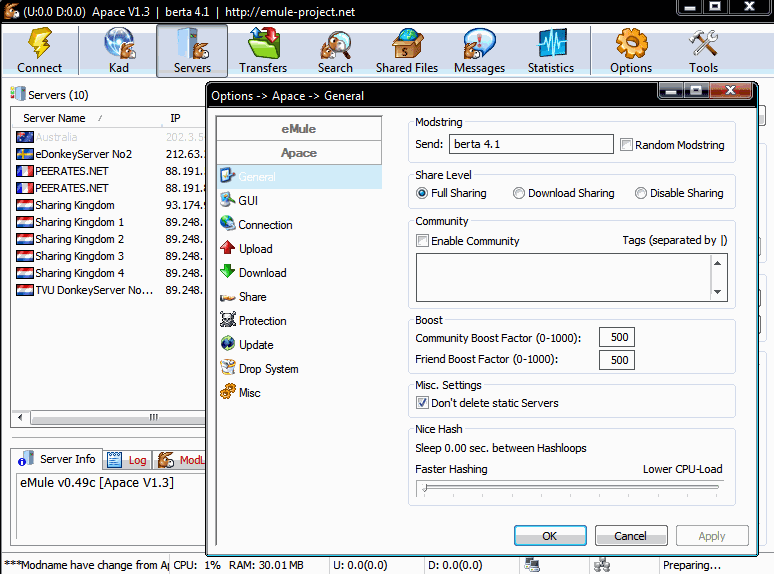Click the Australia server flag icon
The image size is (774, 574).
pos(25,137)
